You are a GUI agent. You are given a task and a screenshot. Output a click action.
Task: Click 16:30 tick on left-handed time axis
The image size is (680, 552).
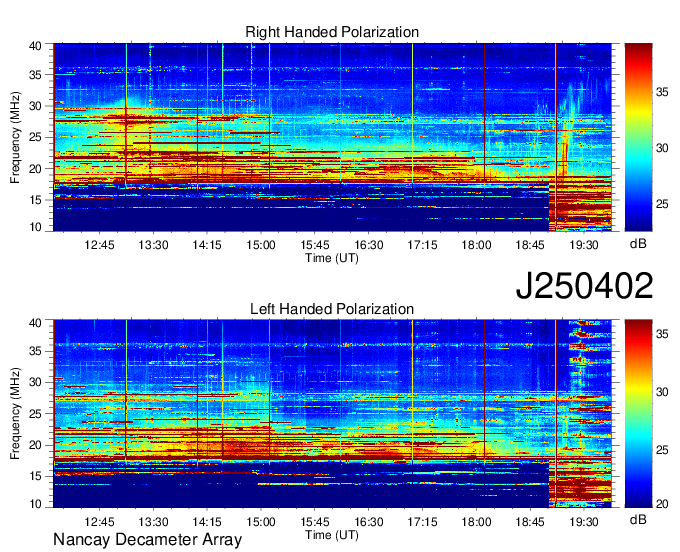[369, 522]
